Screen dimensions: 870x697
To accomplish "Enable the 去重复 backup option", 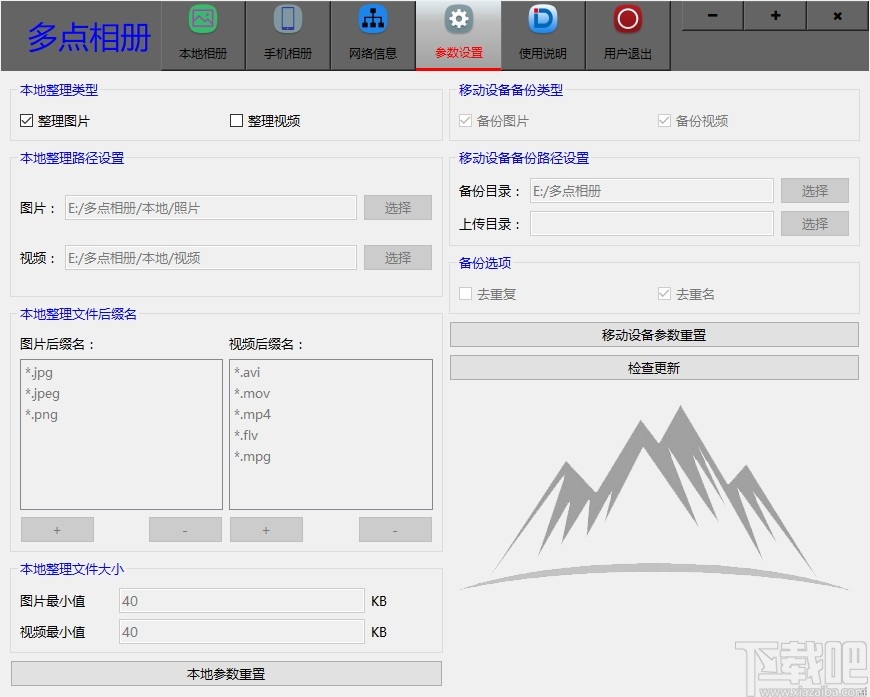I will pos(465,293).
